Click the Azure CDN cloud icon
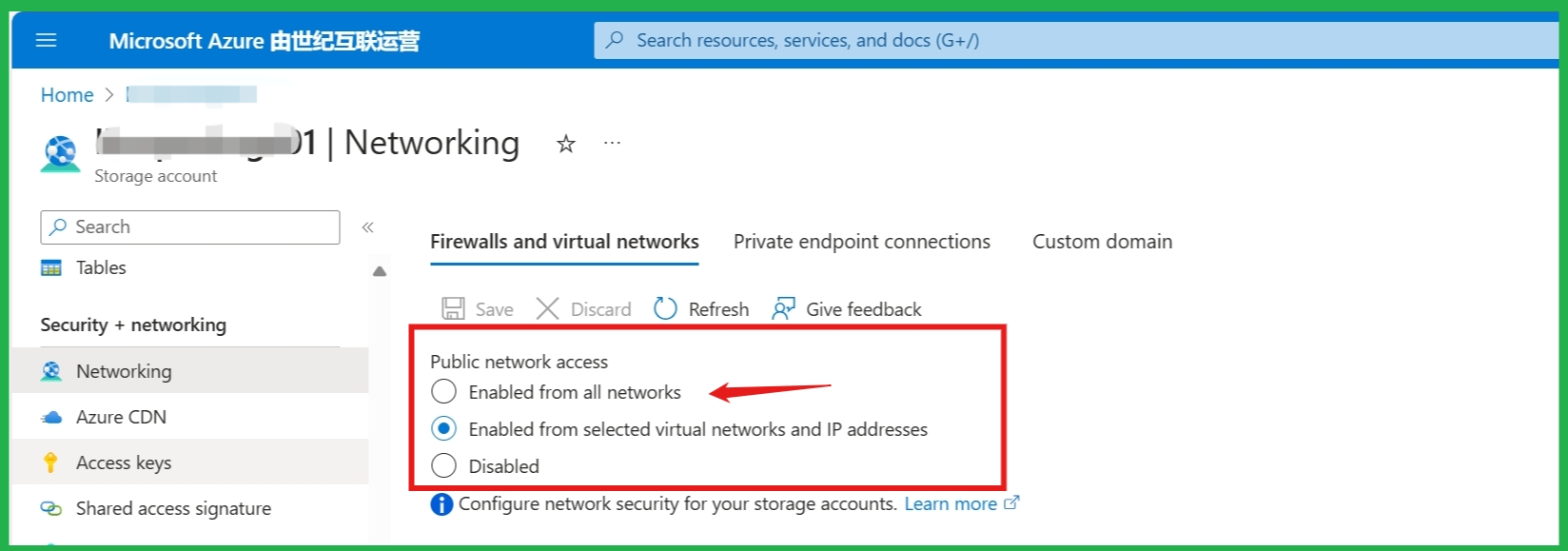1568x551 pixels. pos(51,417)
